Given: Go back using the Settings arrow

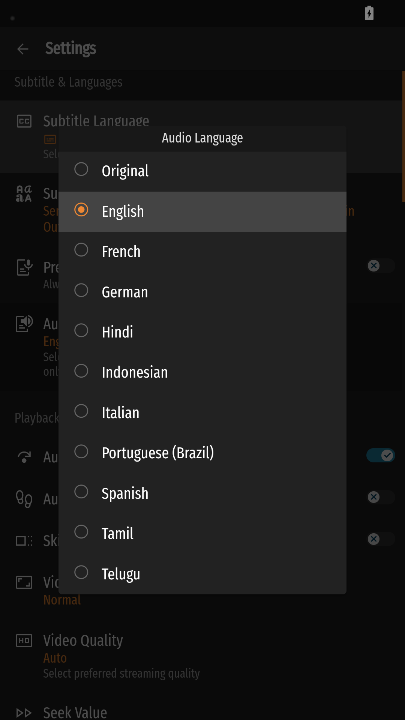Looking at the screenshot, I should (22, 49).
